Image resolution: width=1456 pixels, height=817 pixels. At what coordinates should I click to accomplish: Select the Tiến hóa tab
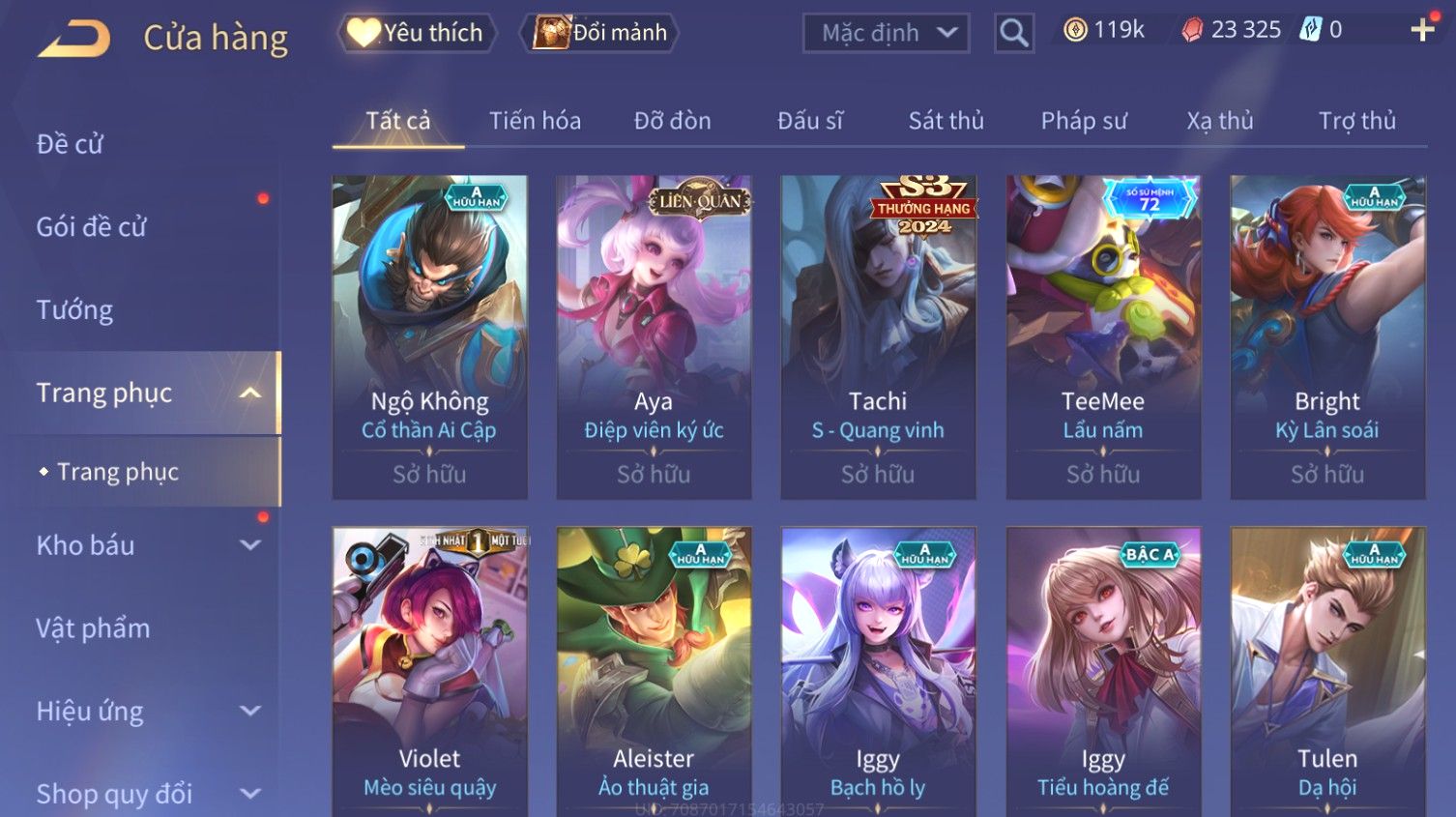pyautogui.click(x=535, y=121)
